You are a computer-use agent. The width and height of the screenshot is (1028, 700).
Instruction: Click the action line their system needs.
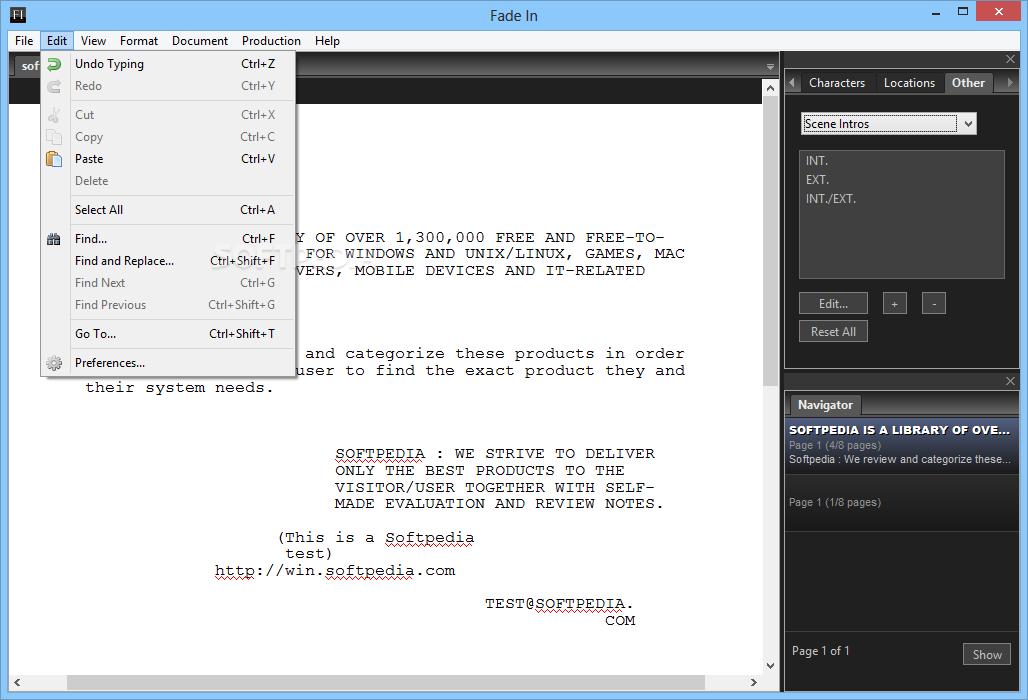(179, 387)
